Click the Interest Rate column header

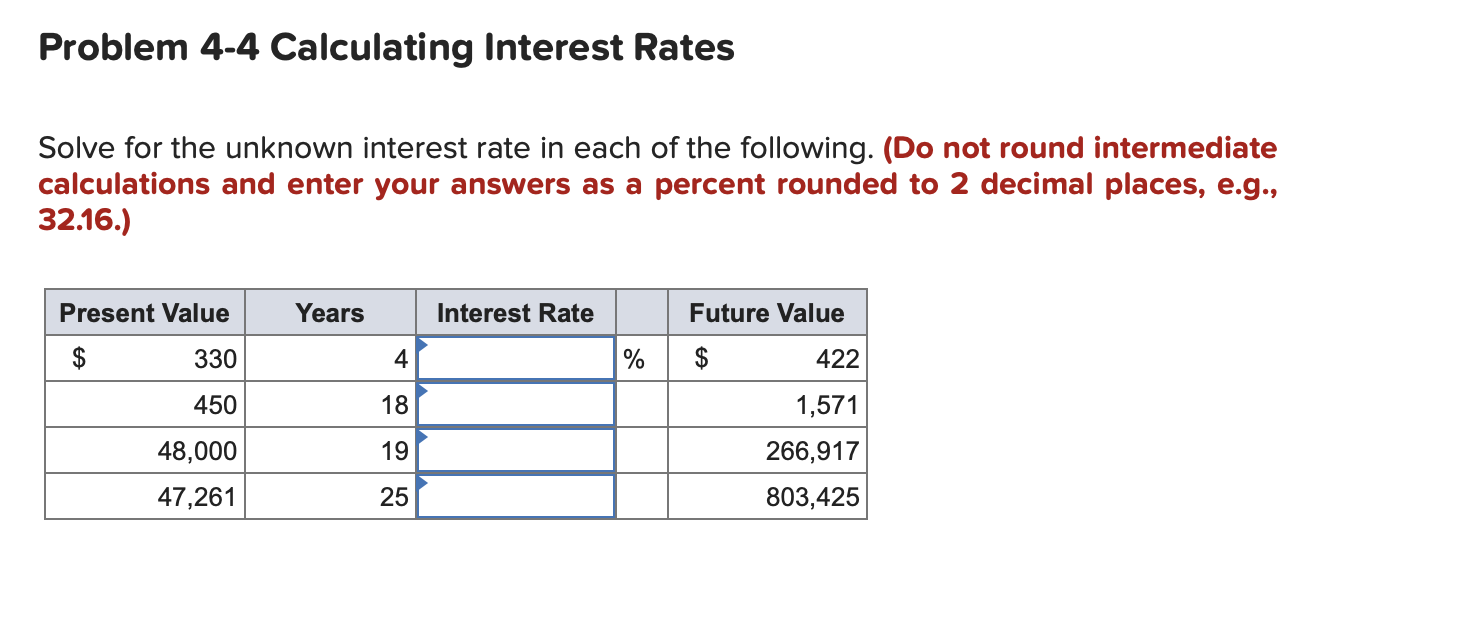pos(516,313)
